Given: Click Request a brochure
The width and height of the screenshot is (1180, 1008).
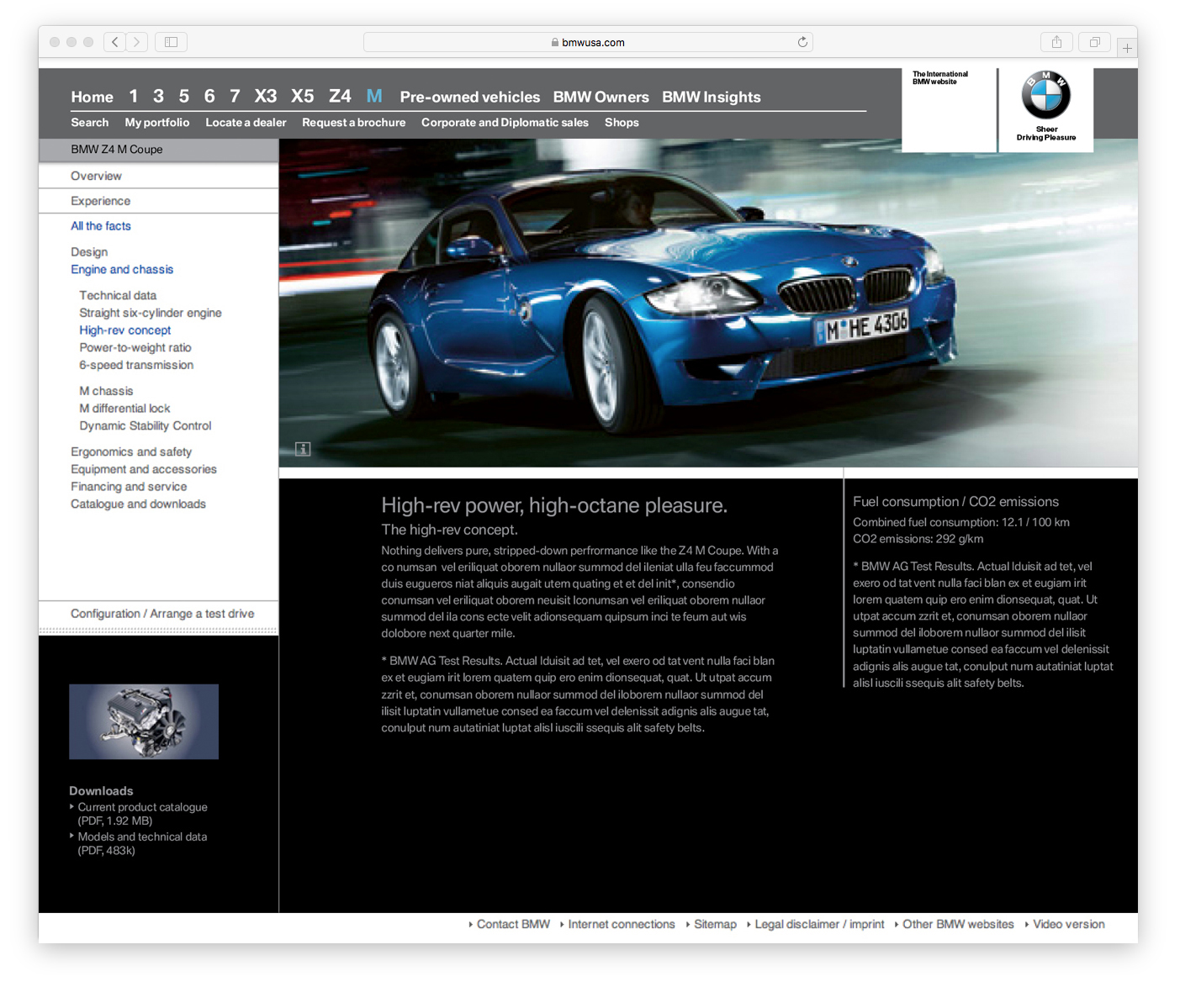Looking at the screenshot, I should click(x=353, y=123).
